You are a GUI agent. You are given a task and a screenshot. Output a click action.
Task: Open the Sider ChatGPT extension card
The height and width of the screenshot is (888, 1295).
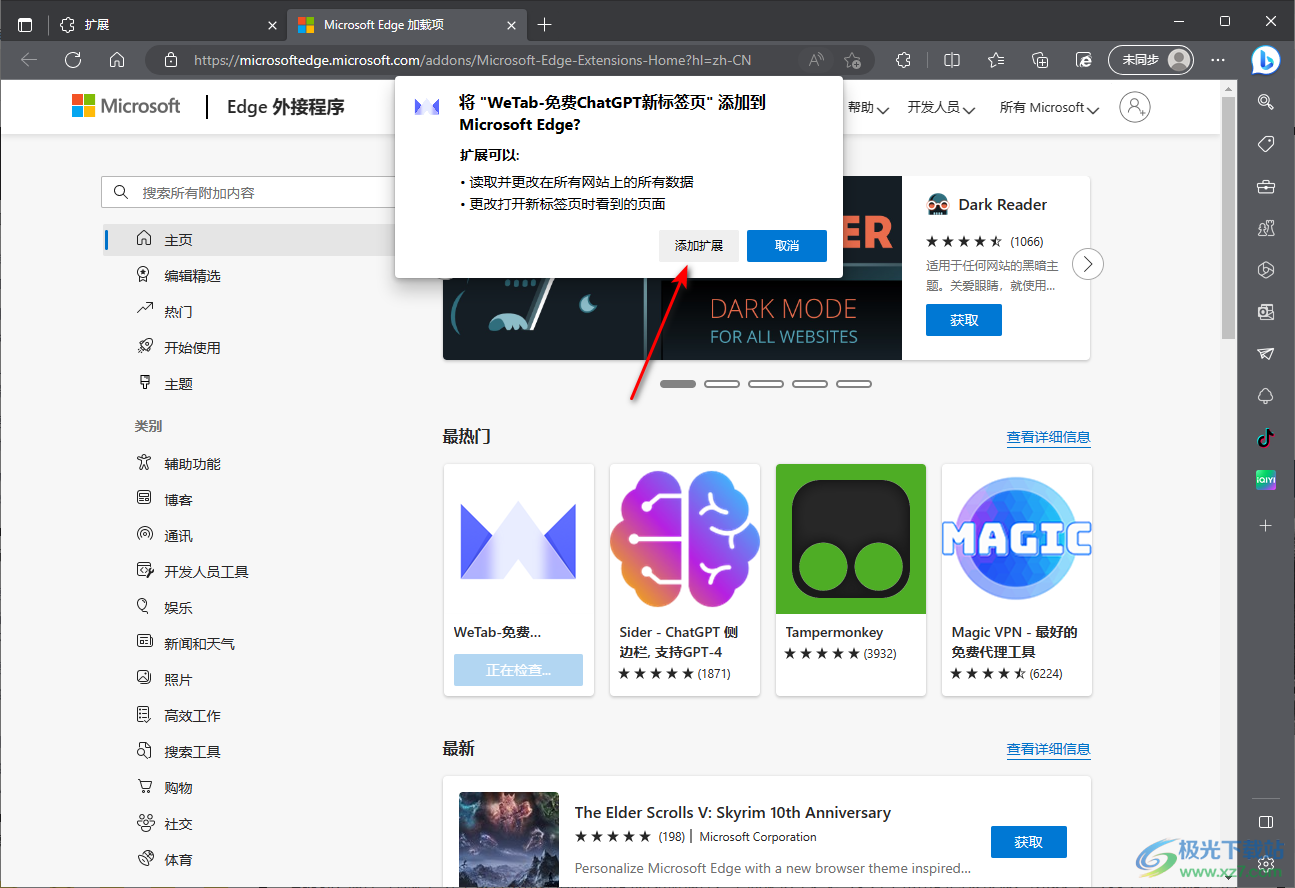click(x=685, y=580)
